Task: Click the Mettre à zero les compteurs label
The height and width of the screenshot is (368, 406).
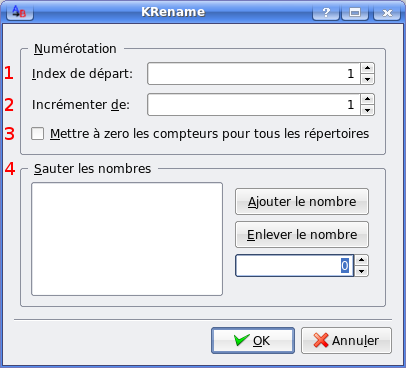Action: (x=210, y=134)
